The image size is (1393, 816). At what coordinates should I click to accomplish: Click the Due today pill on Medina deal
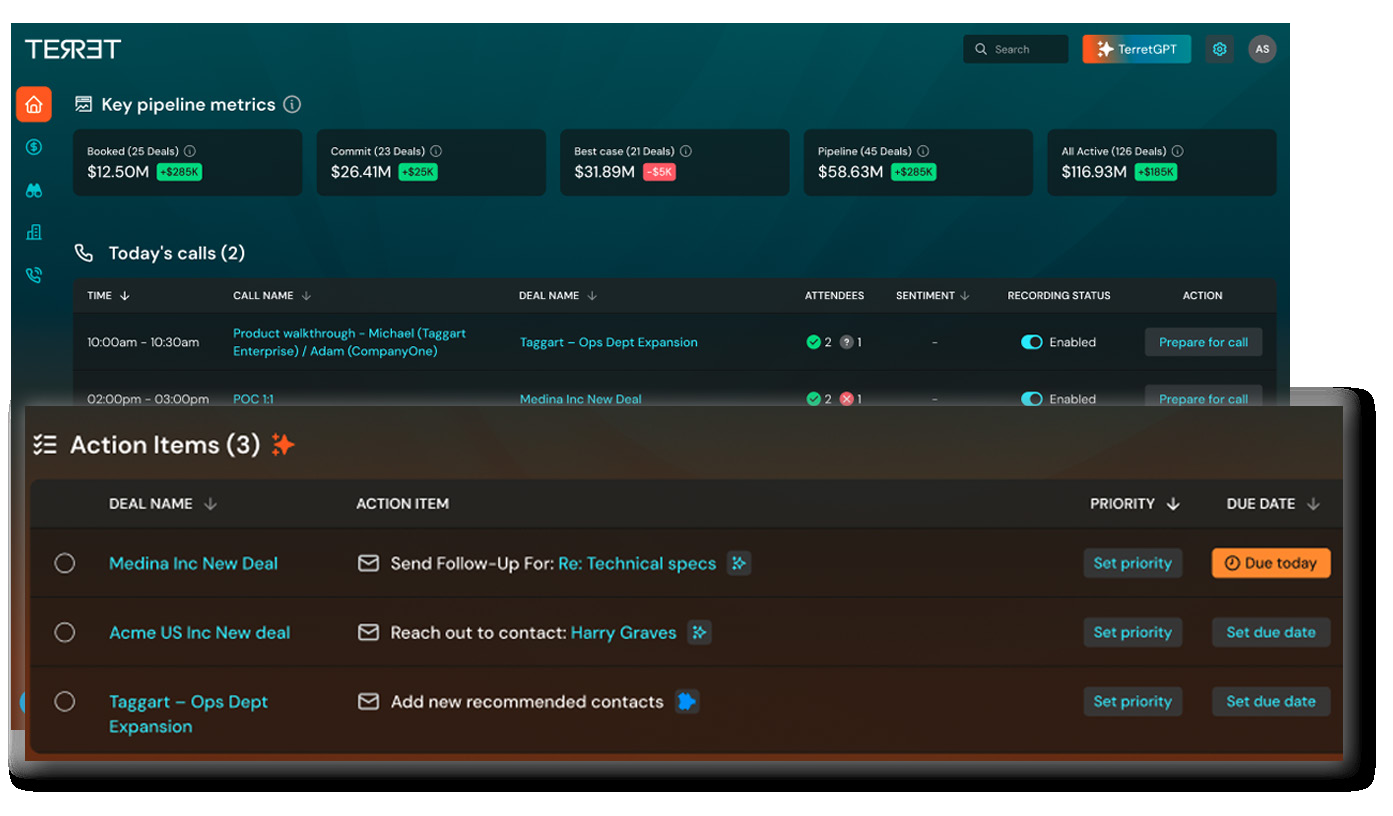(1271, 563)
